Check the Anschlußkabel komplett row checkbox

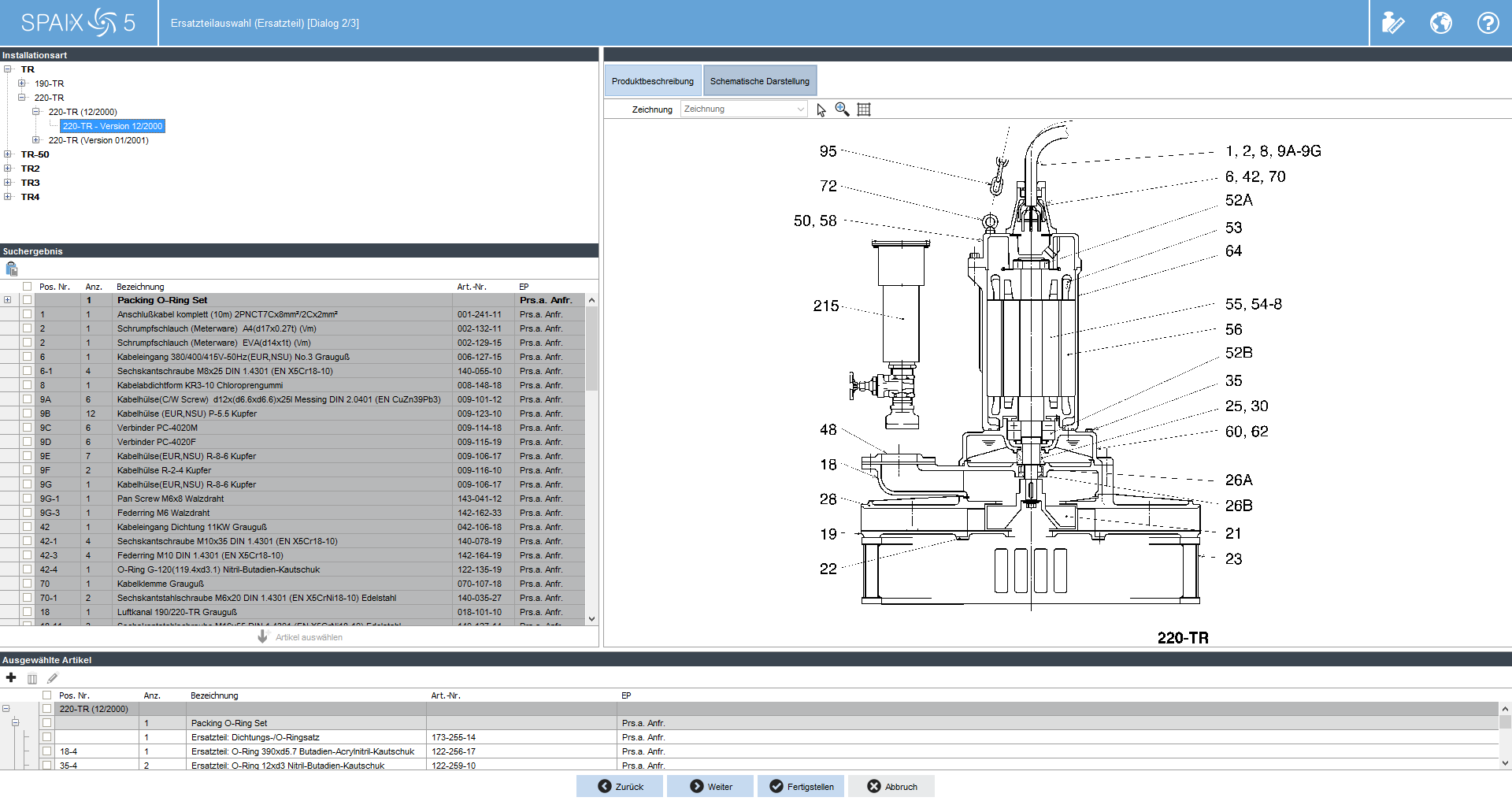[x=28, y=314]
